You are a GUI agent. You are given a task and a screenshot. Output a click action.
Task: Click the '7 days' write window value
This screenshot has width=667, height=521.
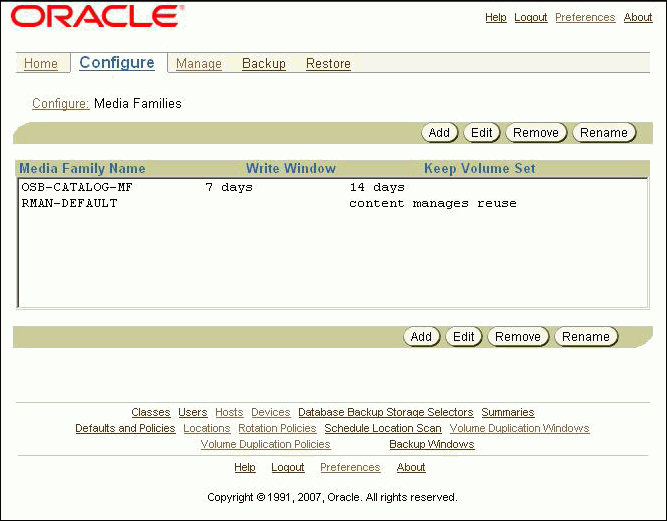click(229, 187)
